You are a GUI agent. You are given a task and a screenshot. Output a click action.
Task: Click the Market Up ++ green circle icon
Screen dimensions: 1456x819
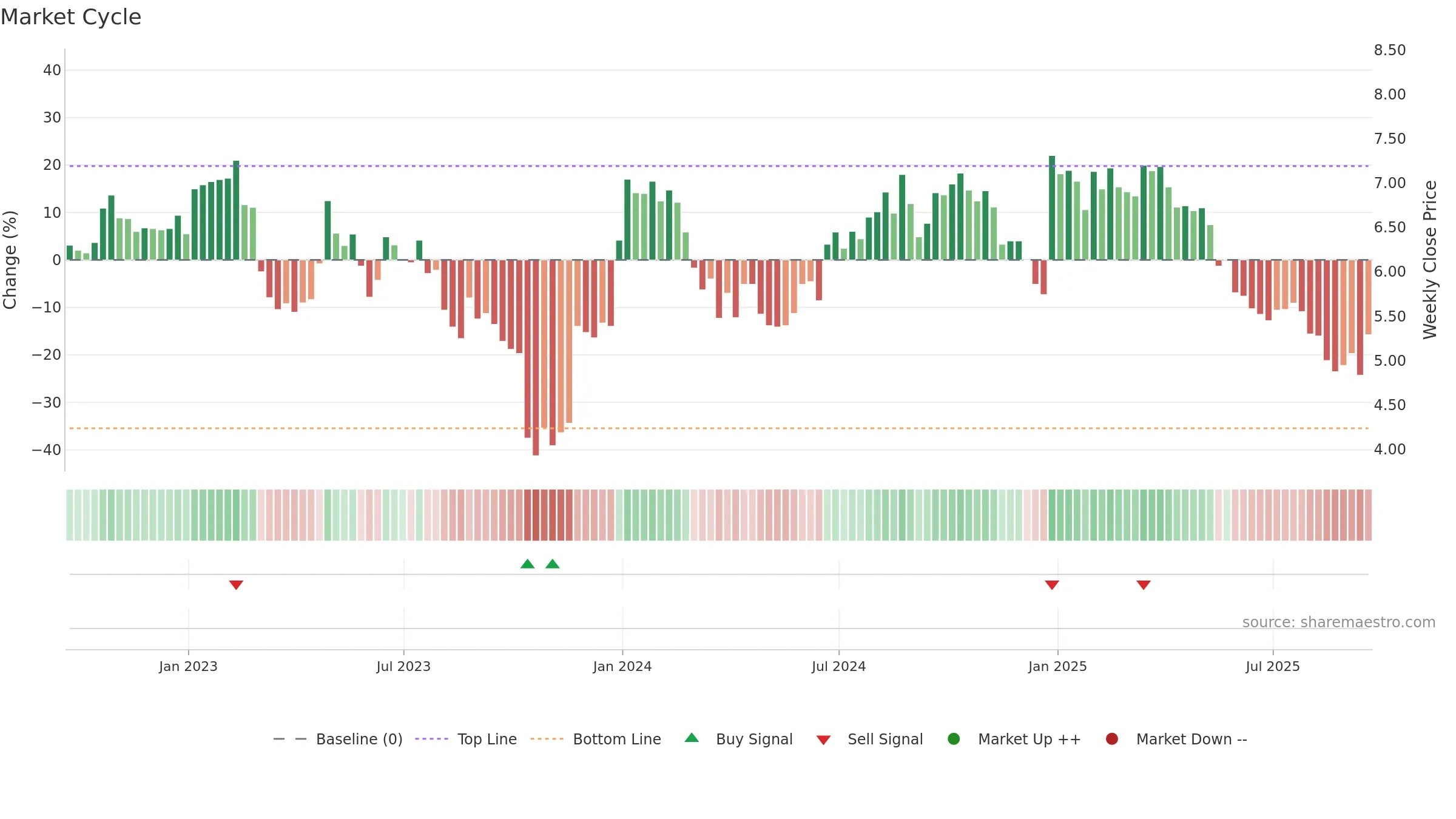coord(954,739)
